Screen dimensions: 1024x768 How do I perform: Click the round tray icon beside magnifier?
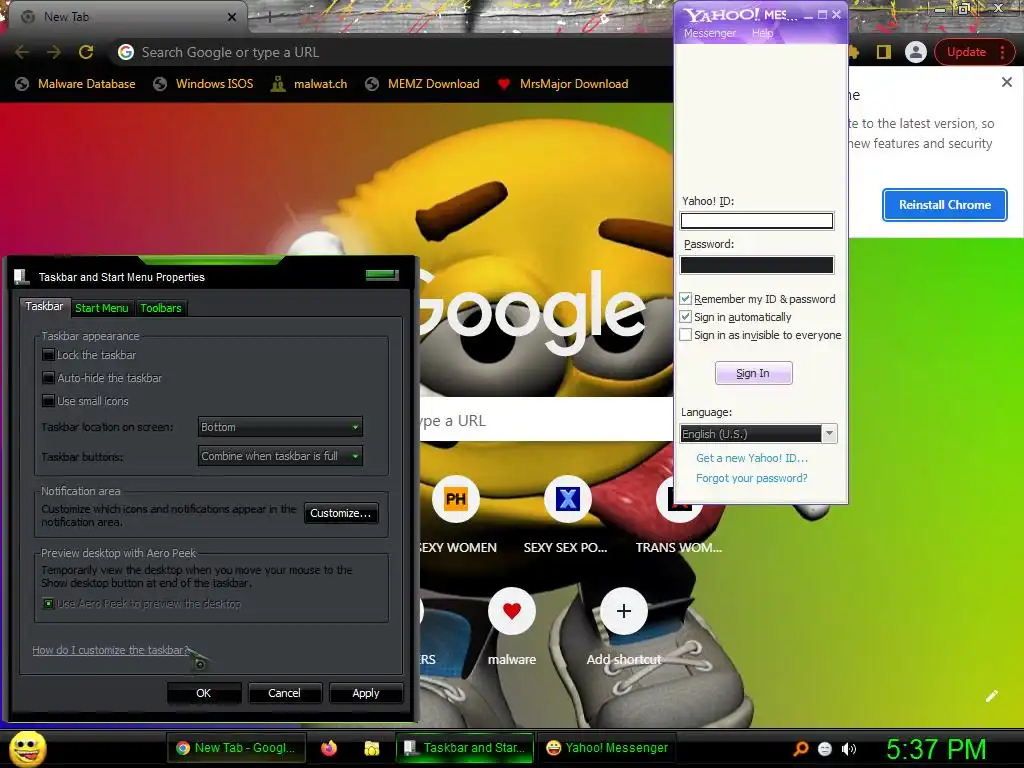click(825, 749)
